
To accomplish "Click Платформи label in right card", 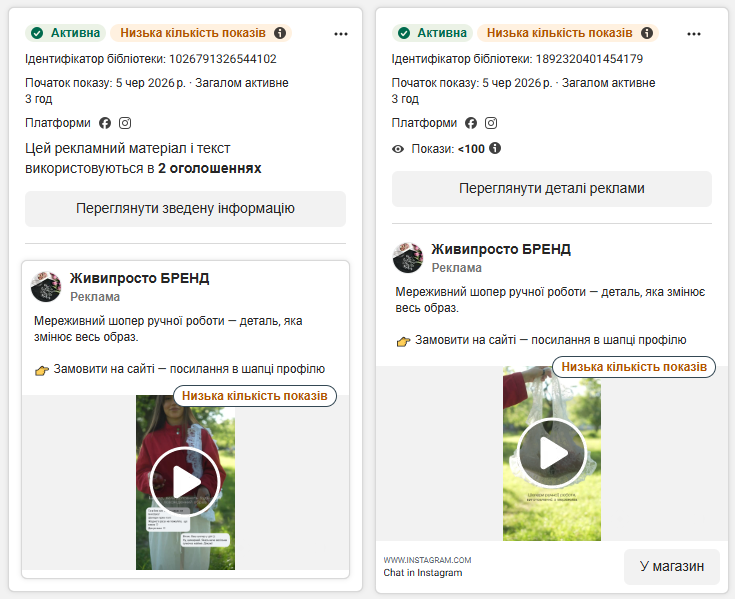I will [424, 123].
